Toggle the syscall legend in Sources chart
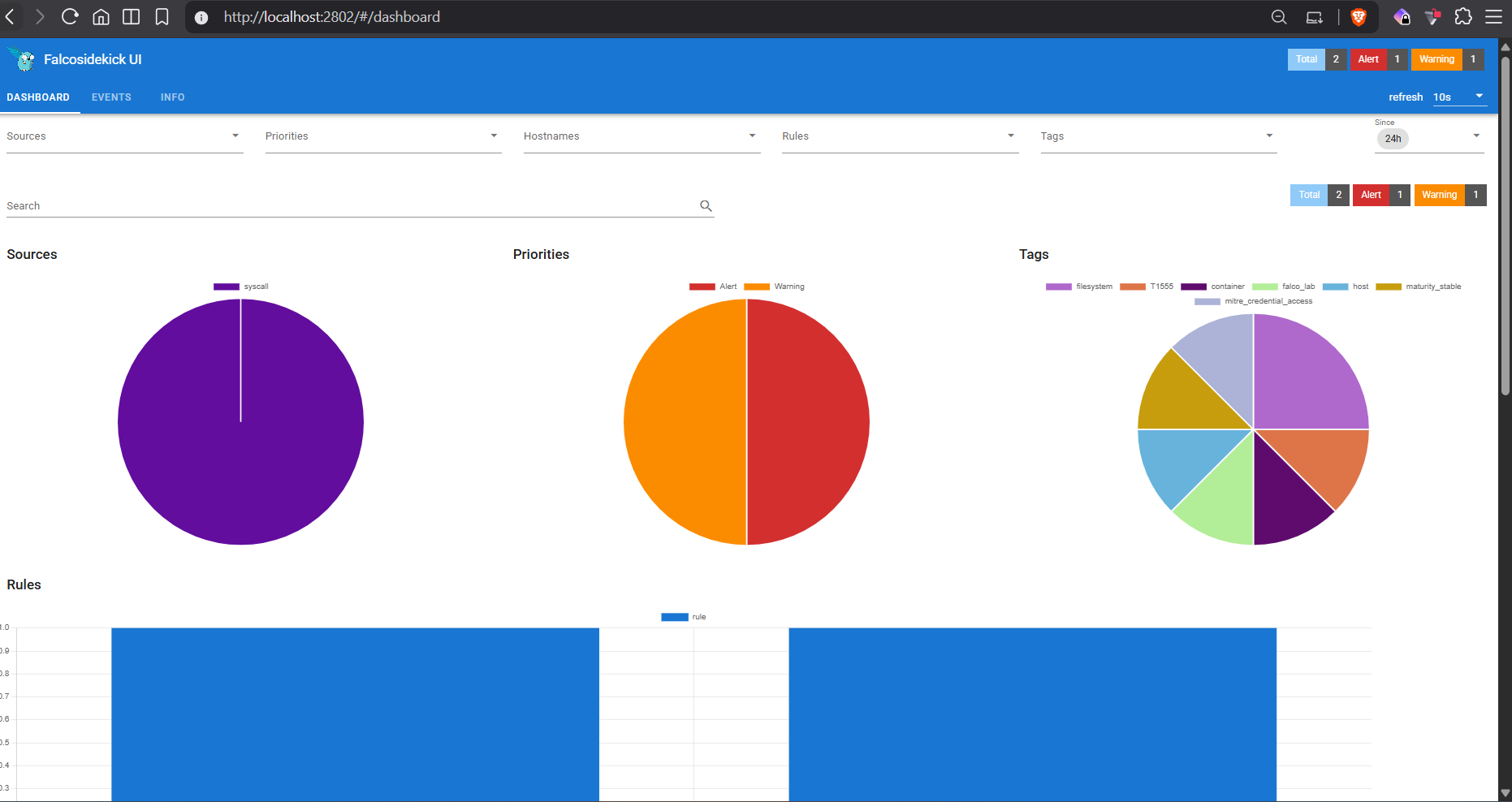This screenshot has width=1512, height=802. pyautogui.click(x=241, y=287)
